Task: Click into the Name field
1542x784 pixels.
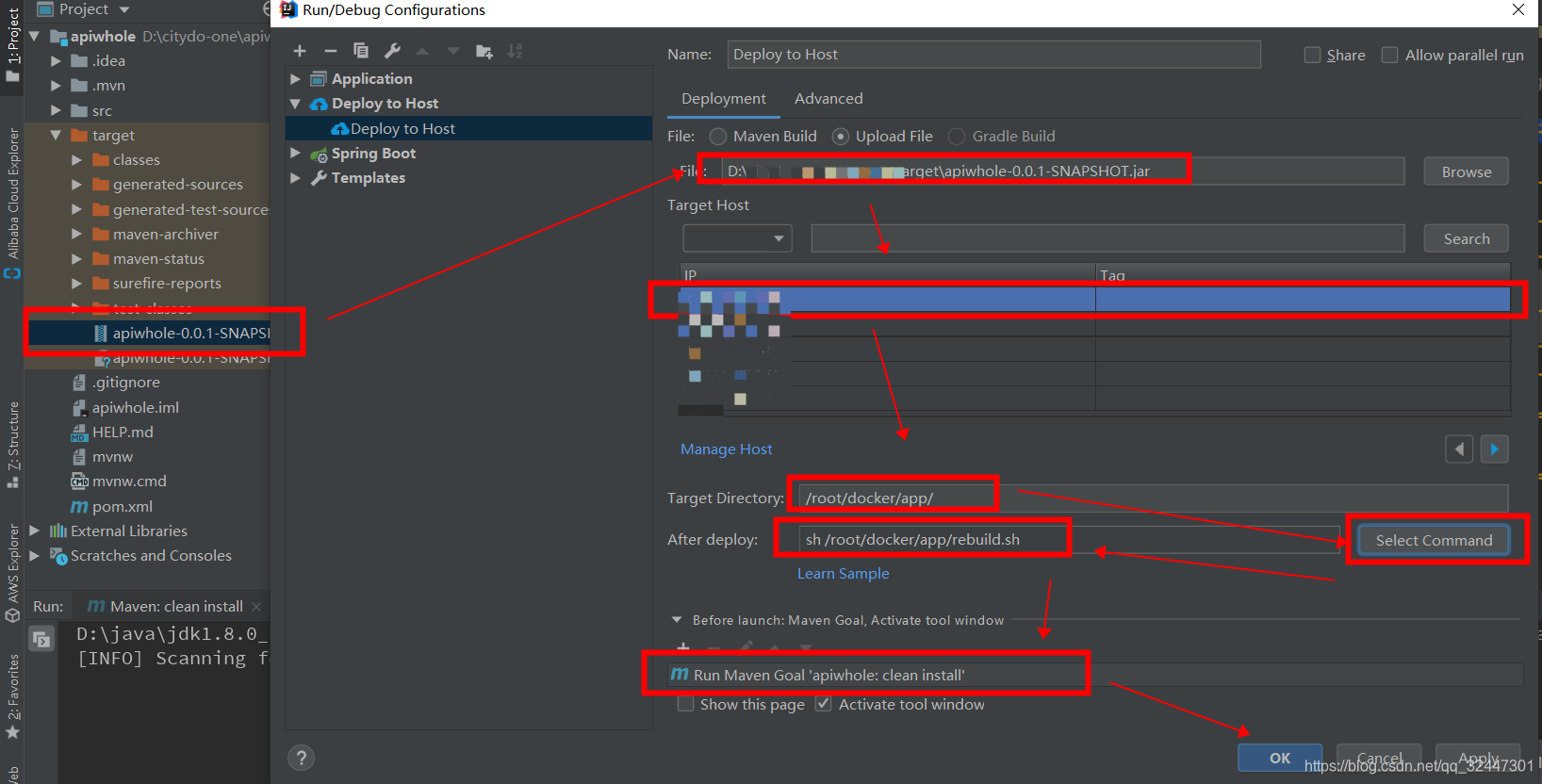Action: tap(993, 55)
